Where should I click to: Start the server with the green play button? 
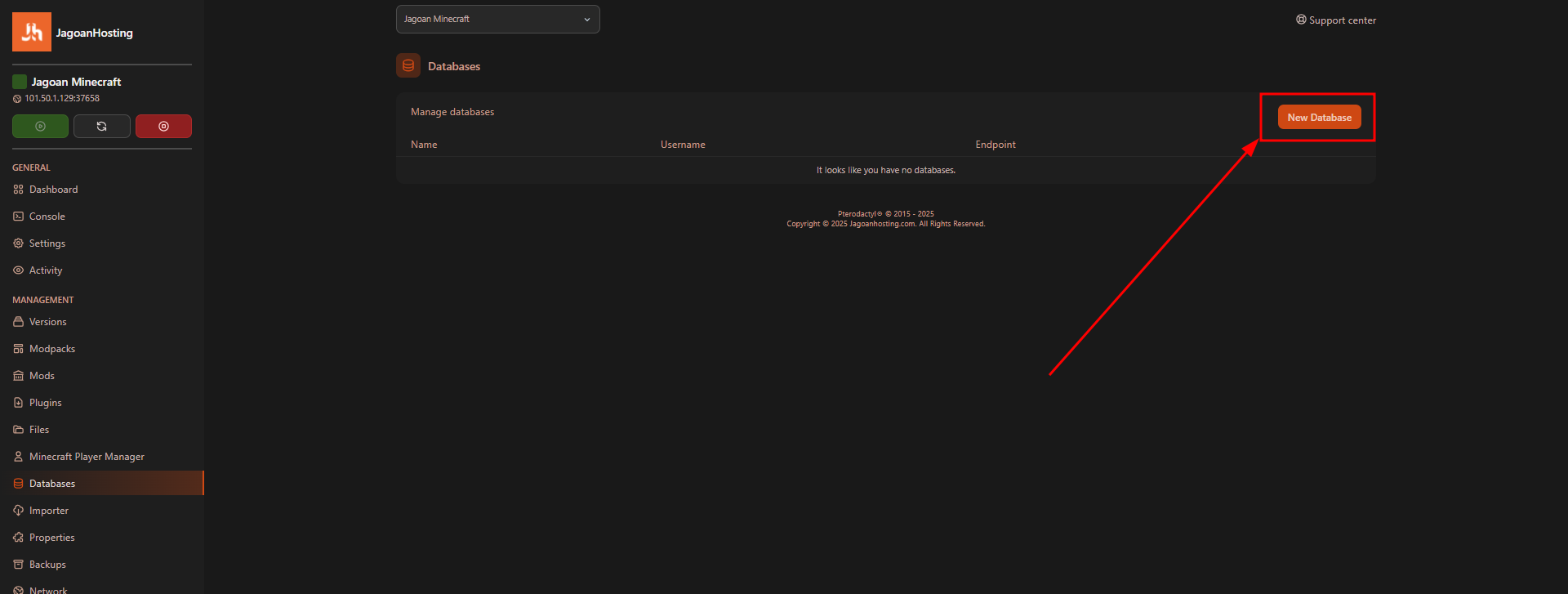click(40, 127)
